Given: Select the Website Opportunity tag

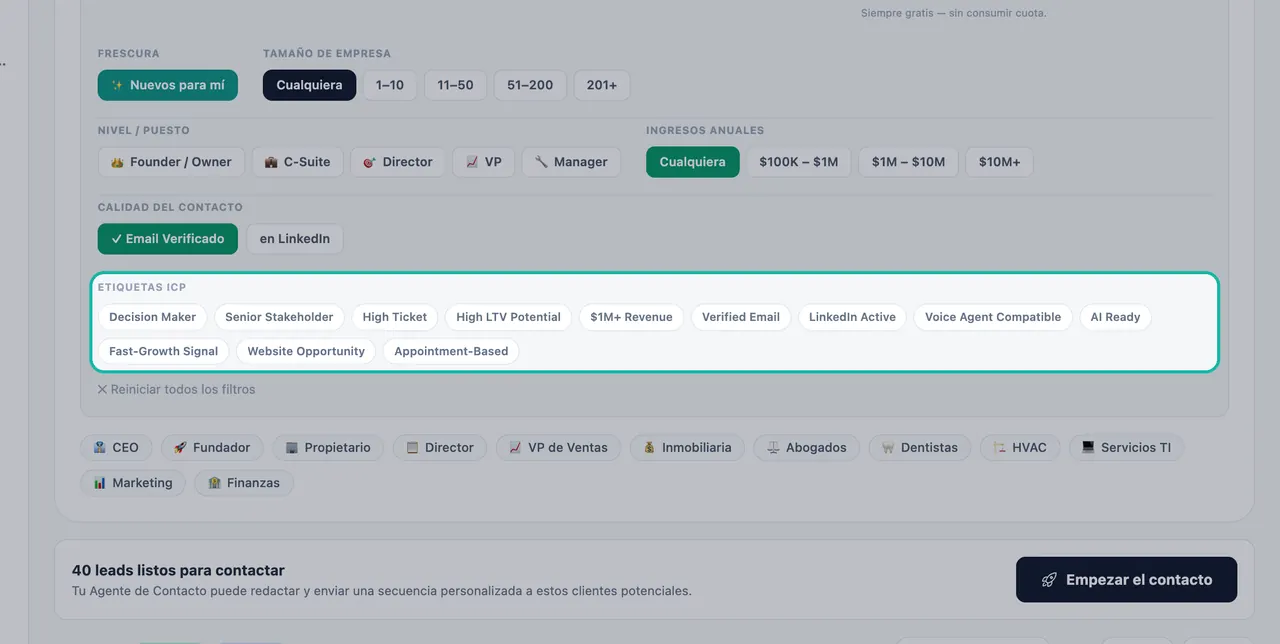Looking at the screenshot, I should tap(306, 351).
